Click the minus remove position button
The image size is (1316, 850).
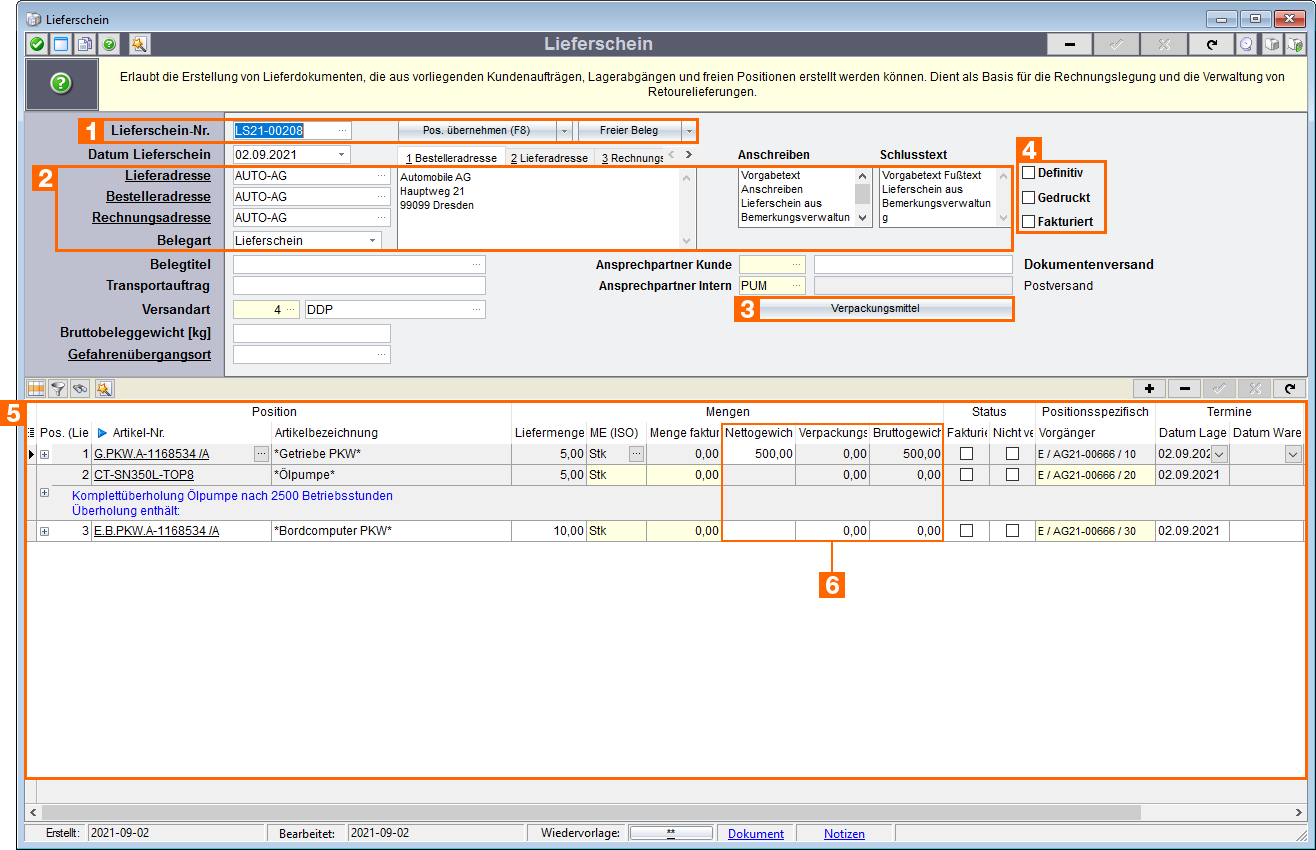coord(1185,388)
